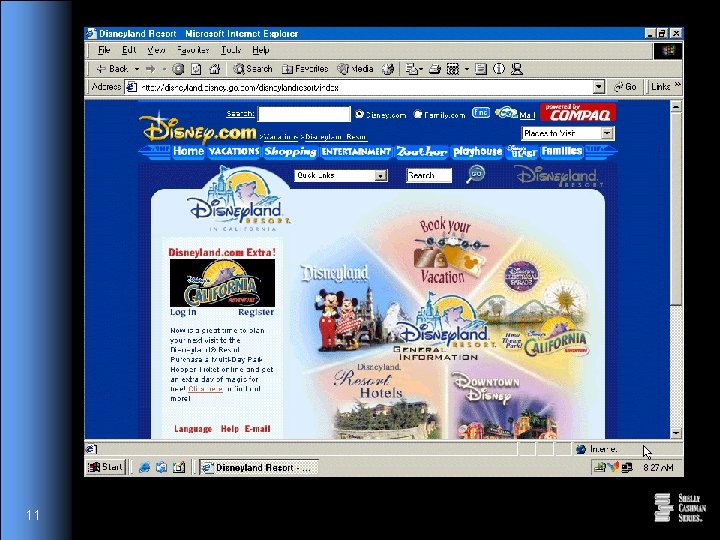Click the Print toolbar icon
Screen dimensions: 720x540
tap(434, 69)
